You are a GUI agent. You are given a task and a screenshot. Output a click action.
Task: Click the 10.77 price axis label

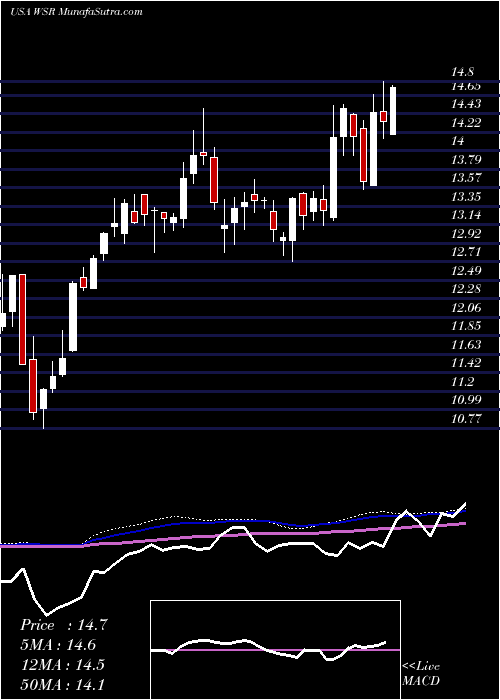pyautogui.click(x=466, y=419)
